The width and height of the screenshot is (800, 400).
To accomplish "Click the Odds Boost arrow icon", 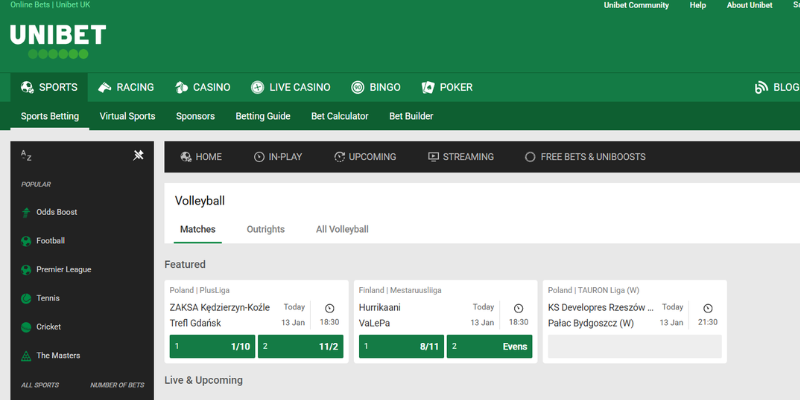I will pos(26,212).
